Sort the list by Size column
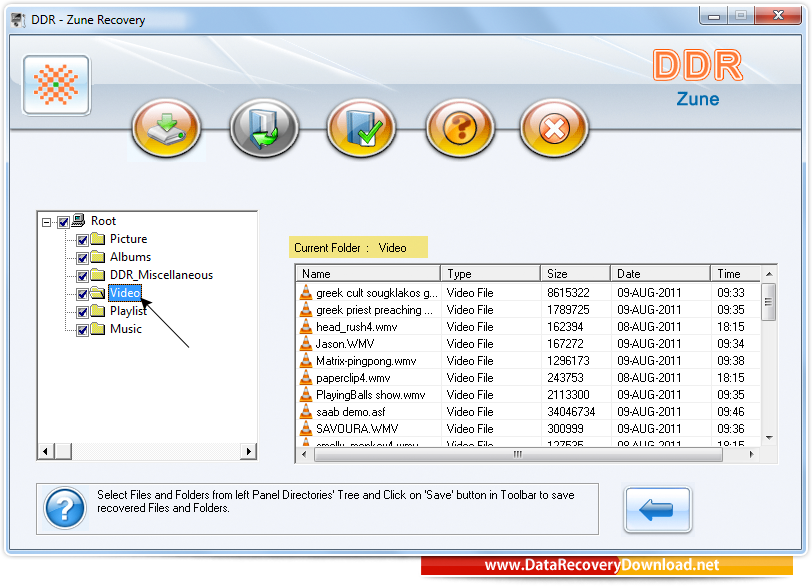Screen dimensions: 812x586 [575, 273]
